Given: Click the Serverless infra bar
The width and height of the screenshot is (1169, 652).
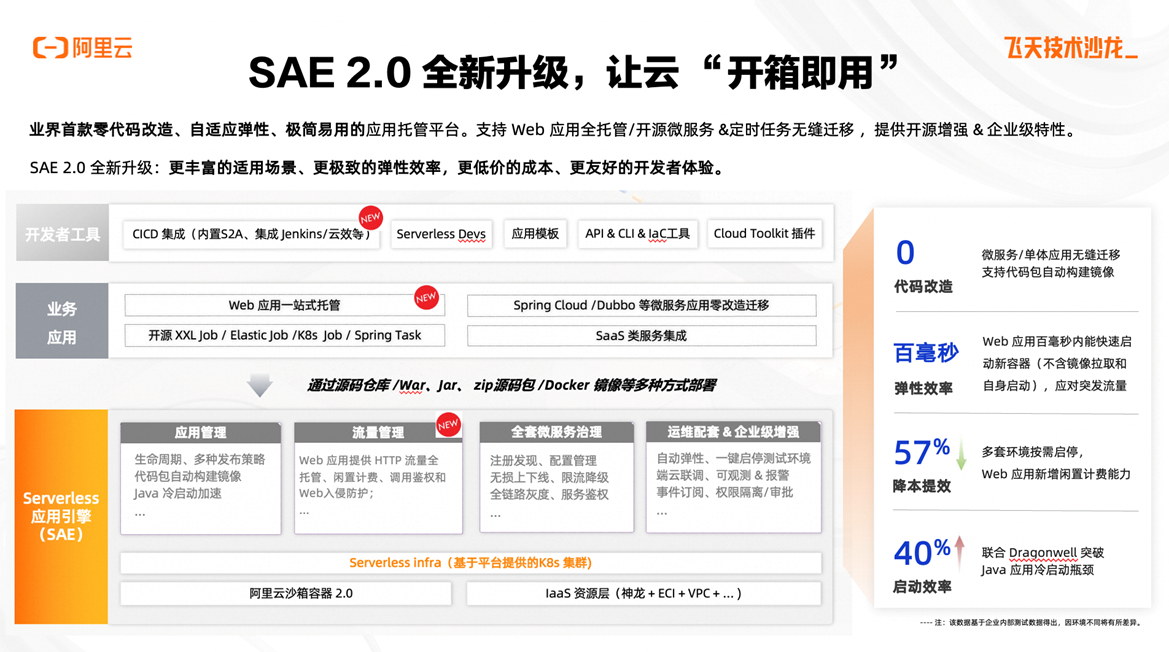Looking at the screenshot, I should coord(470,563).
